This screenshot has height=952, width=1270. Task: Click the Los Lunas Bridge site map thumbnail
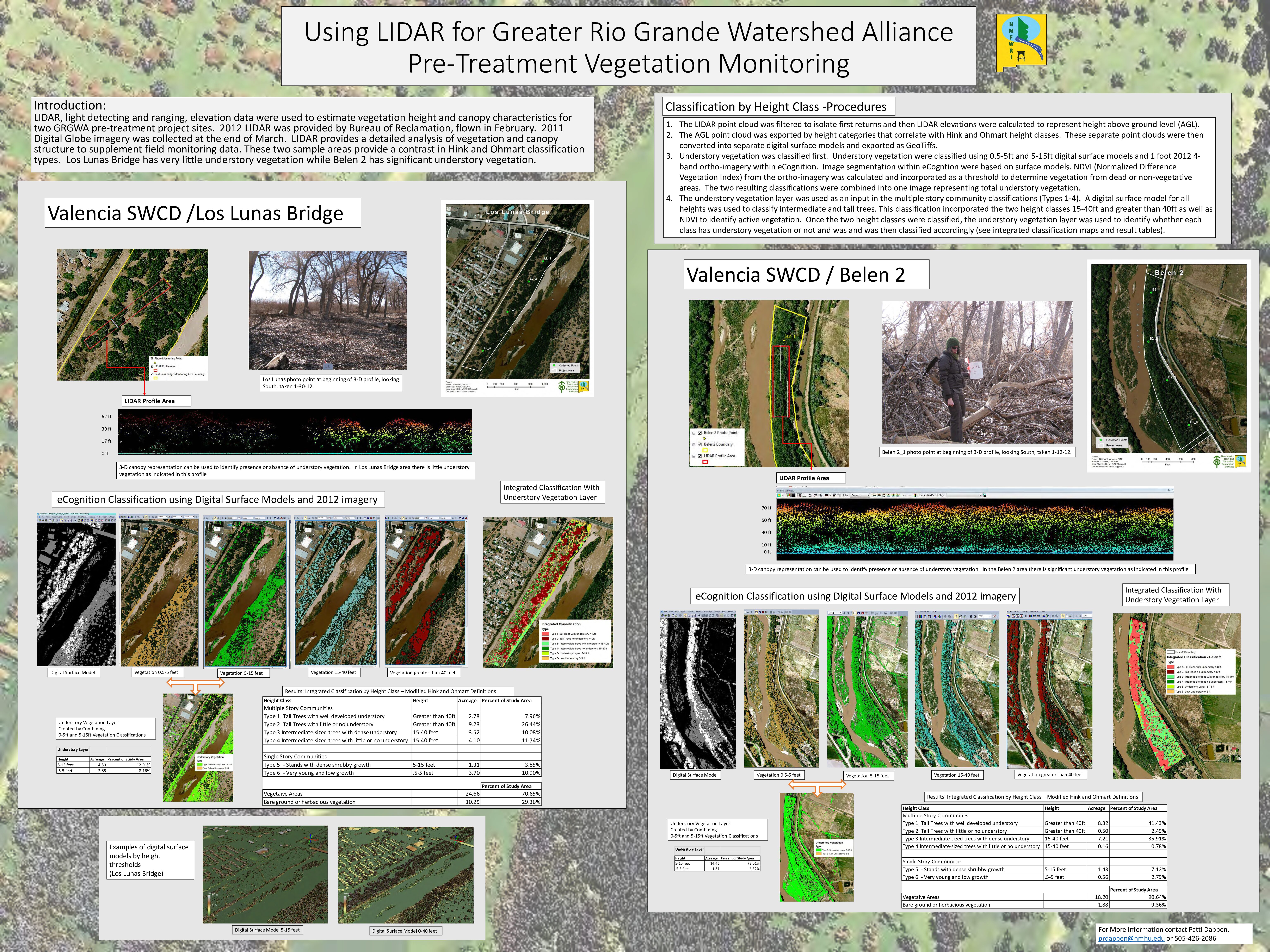(517, 298)
